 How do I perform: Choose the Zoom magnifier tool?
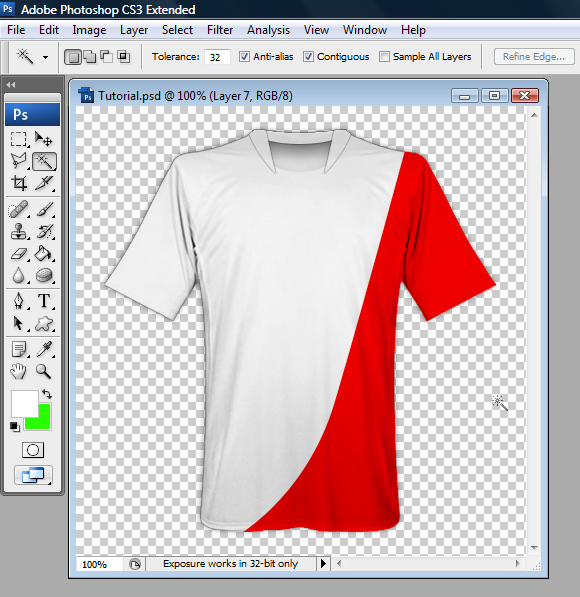[44, 371]
